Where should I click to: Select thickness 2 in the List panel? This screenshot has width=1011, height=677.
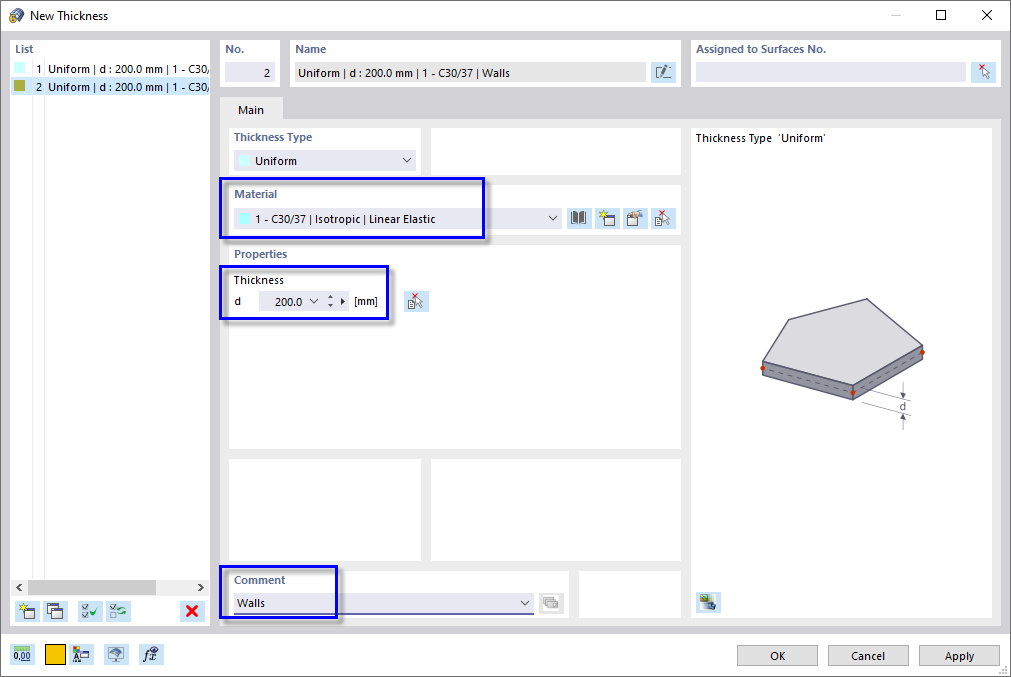[x=100, y=87]
